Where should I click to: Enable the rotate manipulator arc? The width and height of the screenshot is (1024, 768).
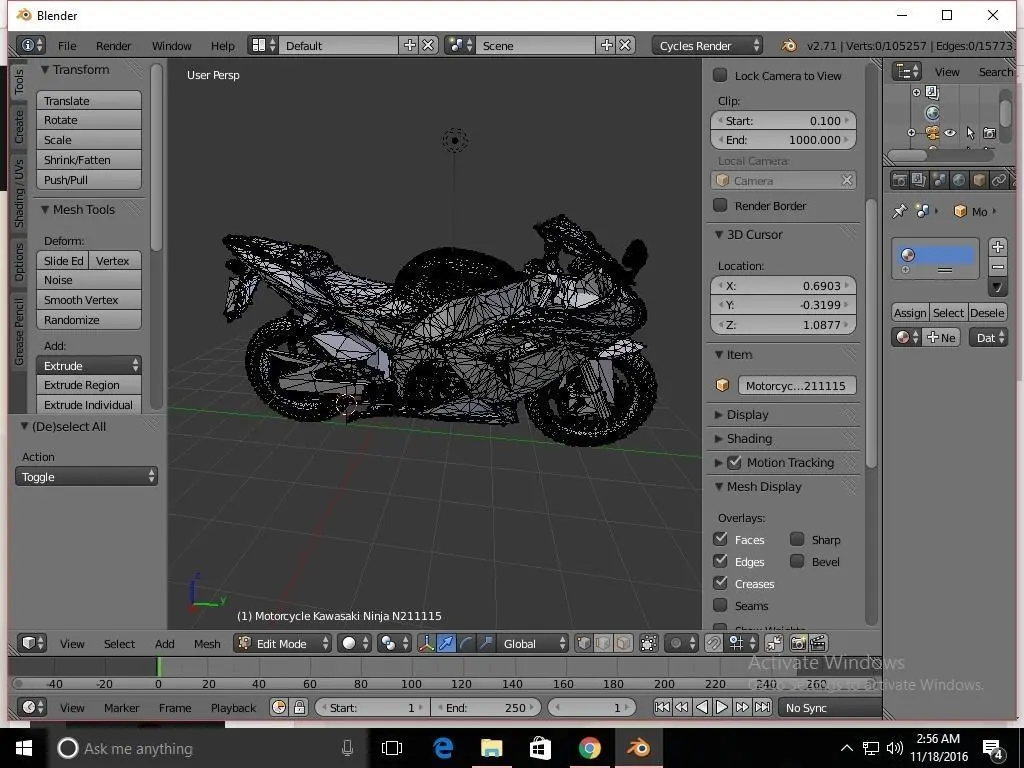click(x=466, y=643)
